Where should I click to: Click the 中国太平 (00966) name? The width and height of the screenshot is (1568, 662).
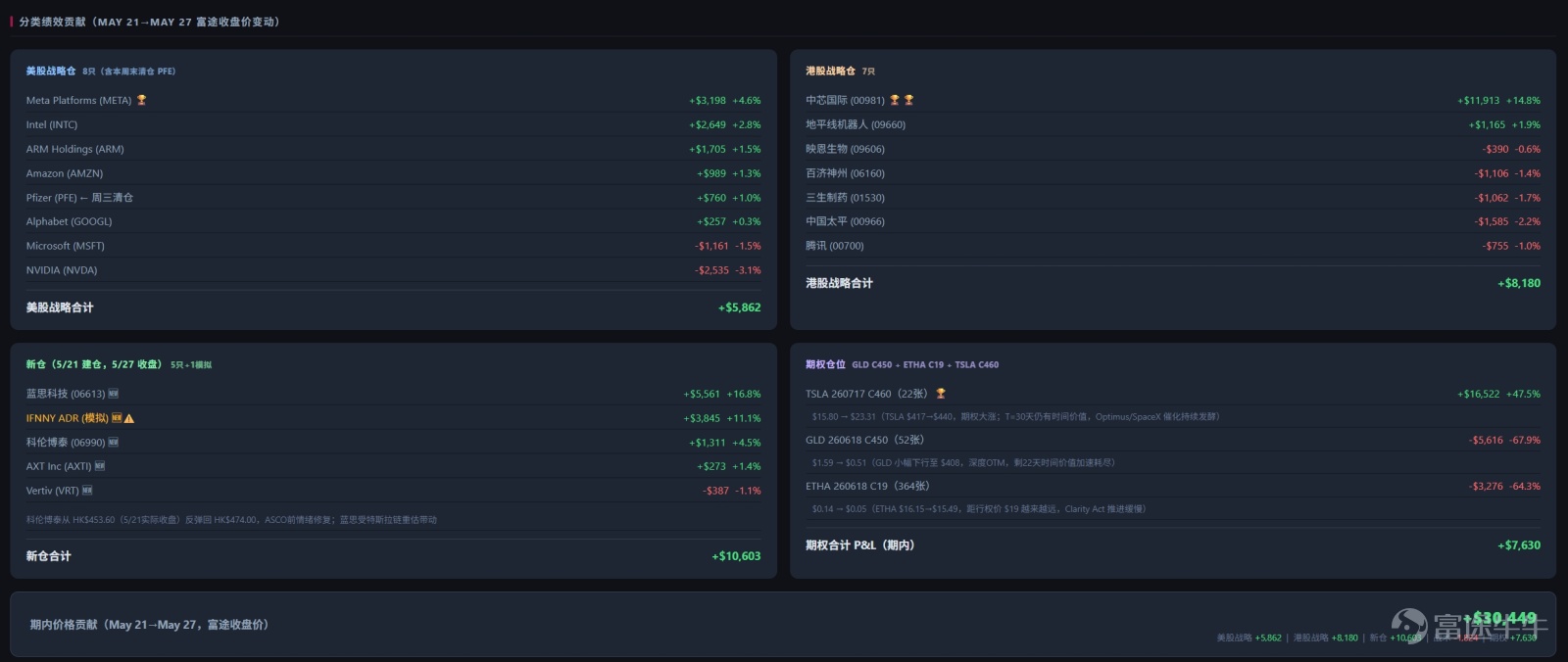(845, 221)
